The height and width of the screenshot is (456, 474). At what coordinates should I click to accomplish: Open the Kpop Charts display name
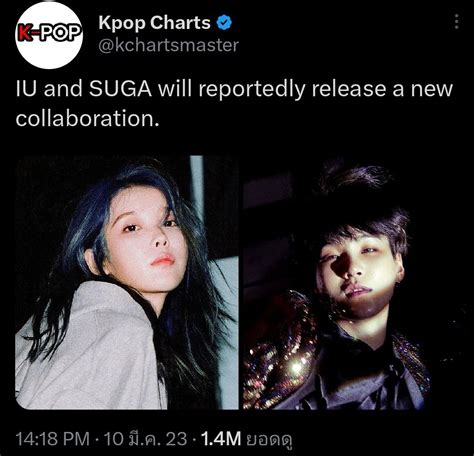154,23
